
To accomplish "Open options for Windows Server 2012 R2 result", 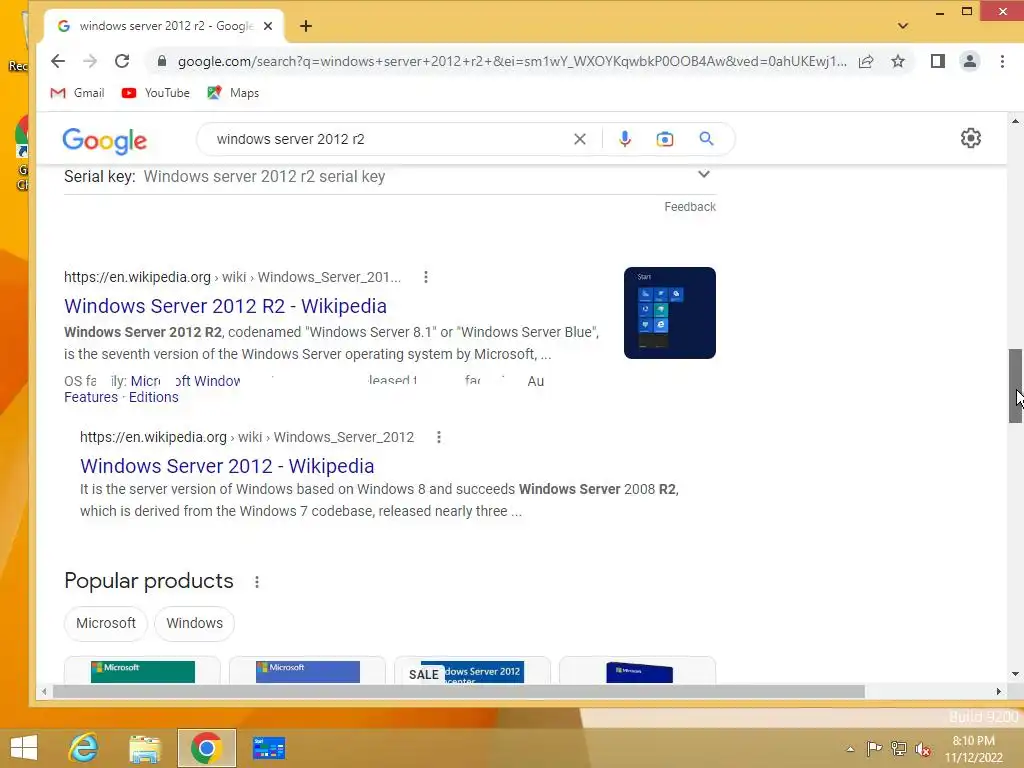I will pos(426,277).
